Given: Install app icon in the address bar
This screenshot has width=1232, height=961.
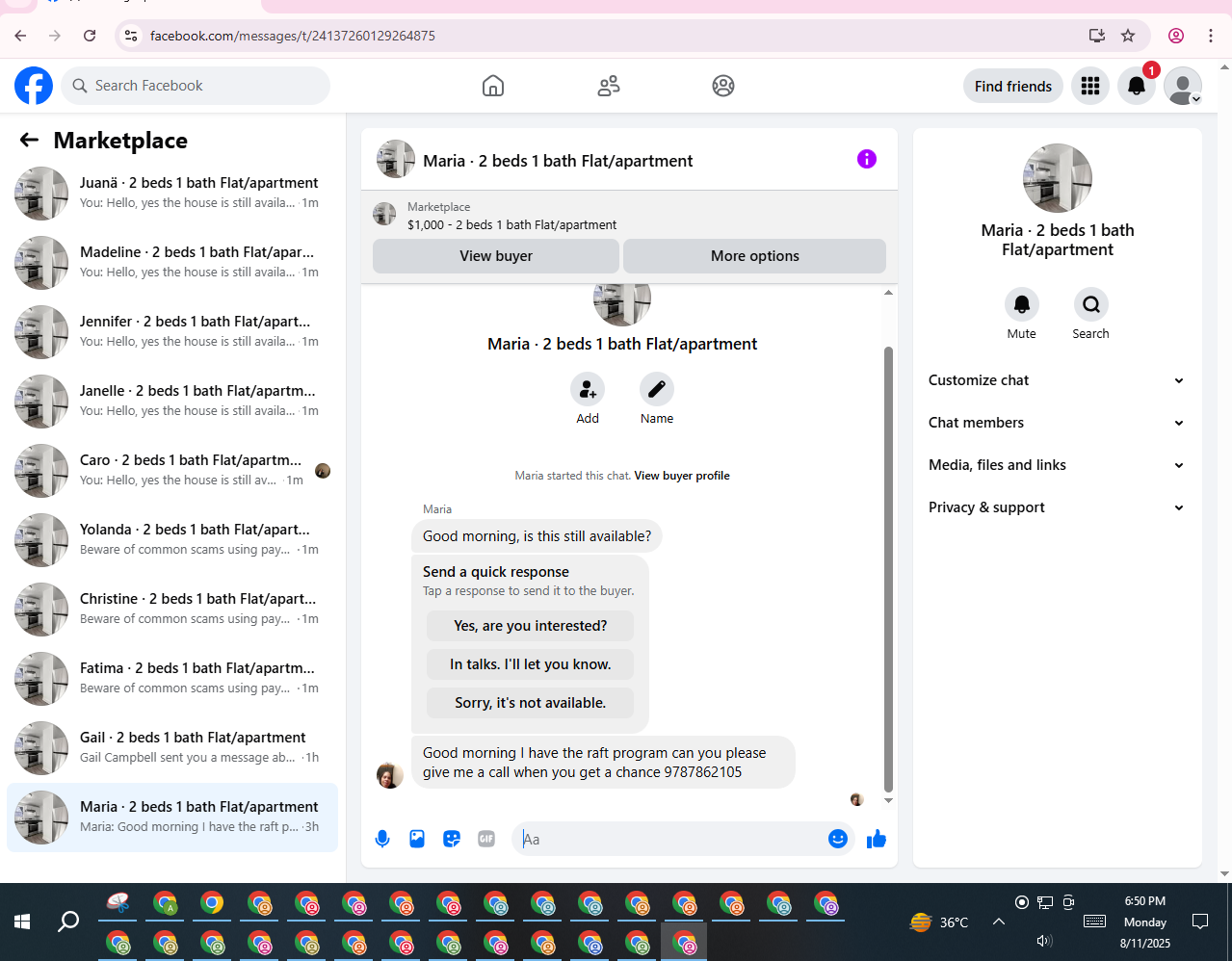Looking at the screenshot, I should pyautogui.click(x=1097, y=36).
